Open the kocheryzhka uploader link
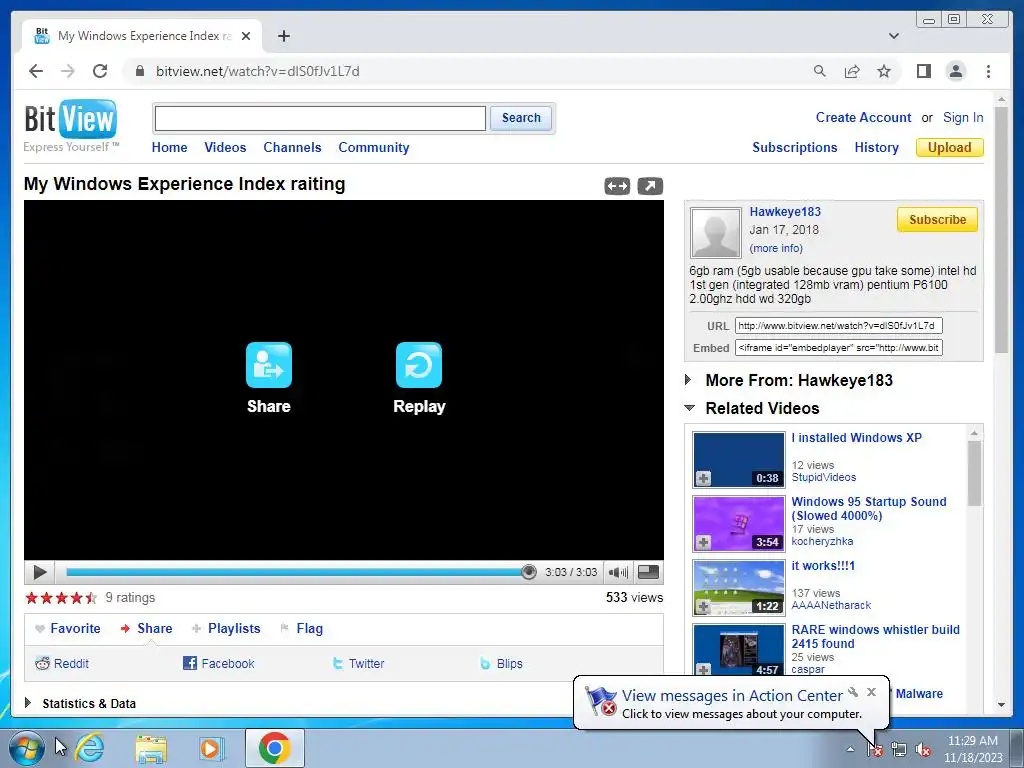Viewport: 1024px width, 768px height. (x=822, y=541)
